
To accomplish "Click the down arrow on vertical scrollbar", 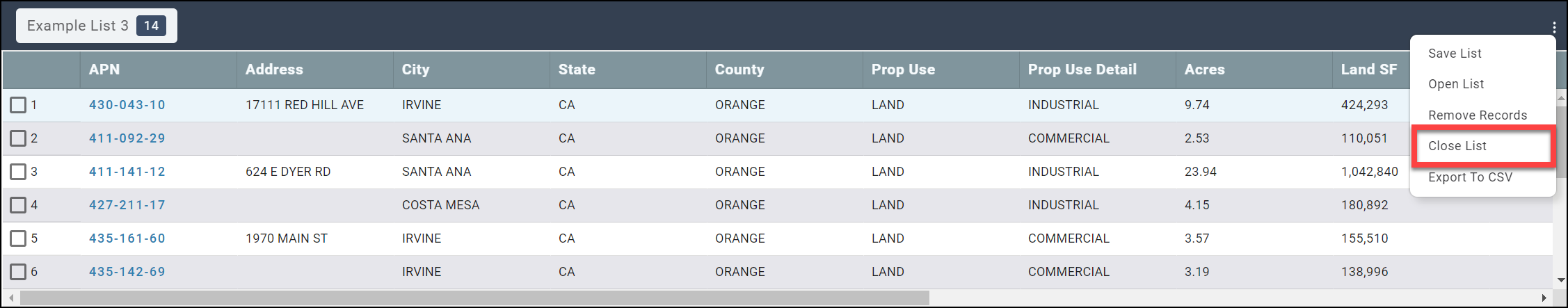I will 1561,280.
